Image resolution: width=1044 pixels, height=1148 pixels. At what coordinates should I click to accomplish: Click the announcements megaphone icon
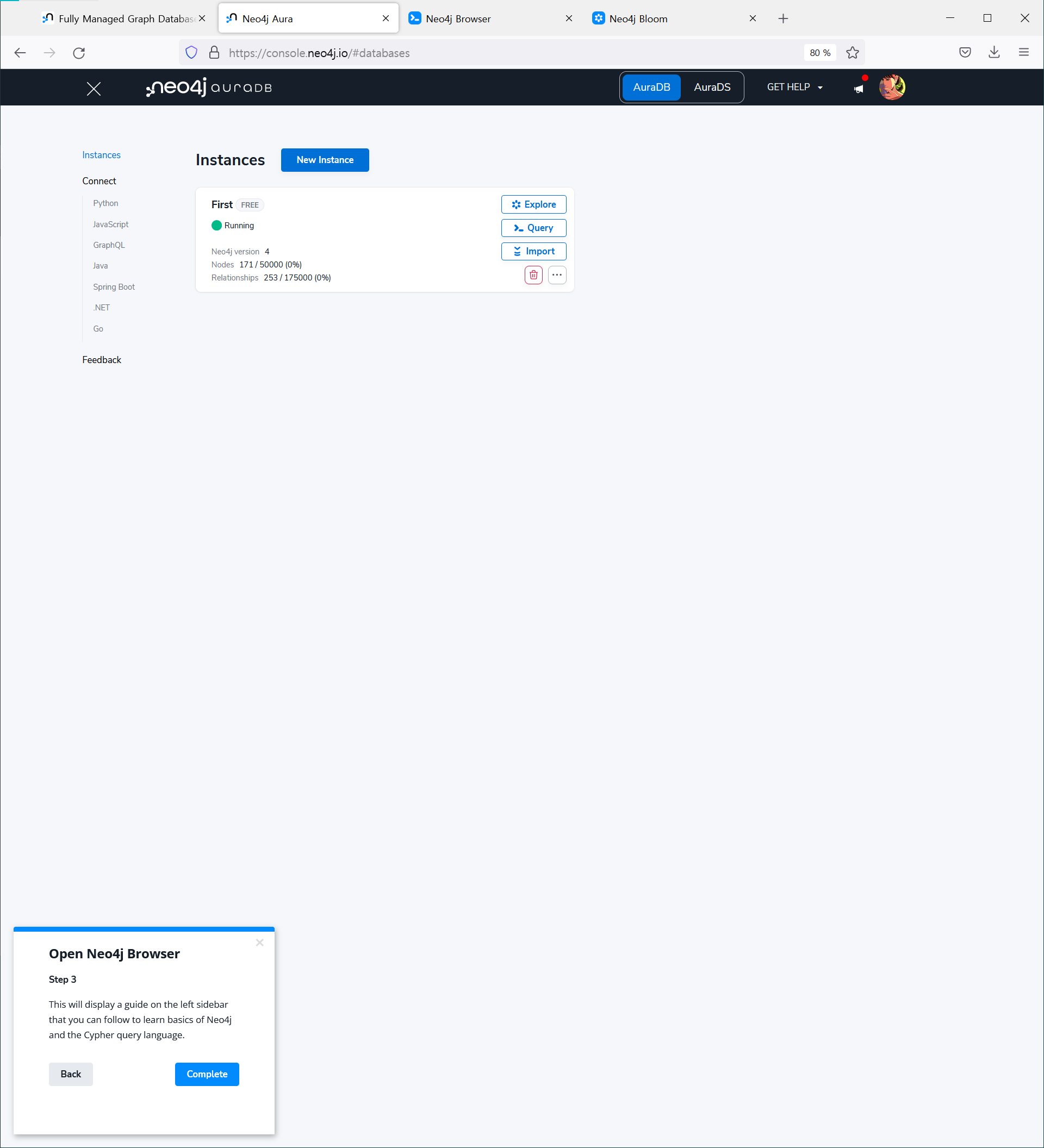(859, 88)
